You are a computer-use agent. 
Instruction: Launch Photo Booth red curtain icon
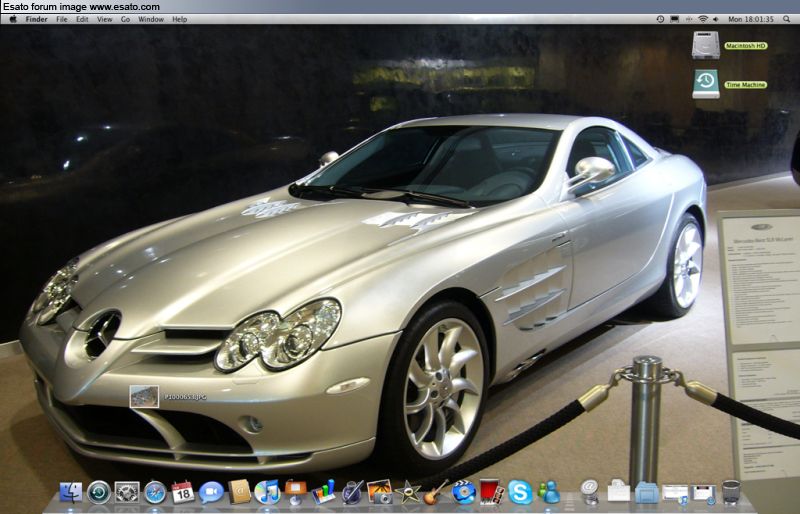[x=492, y=492]
